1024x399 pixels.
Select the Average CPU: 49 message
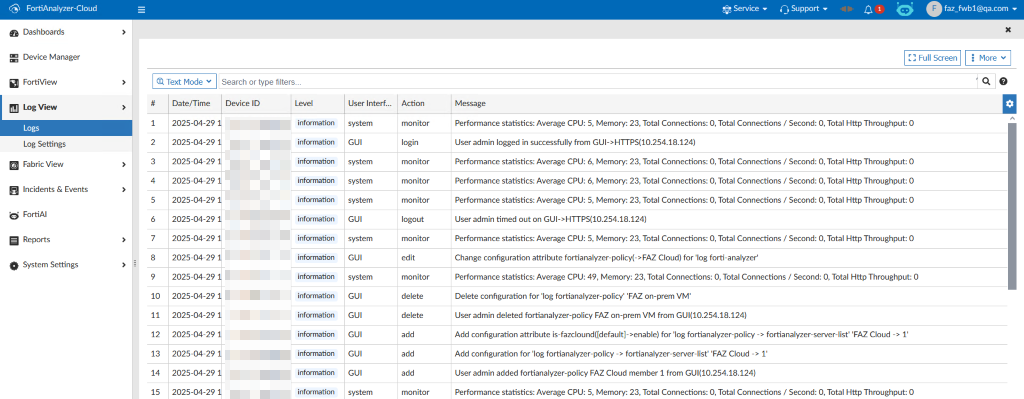pyautogui.click(x=686, y=276)
